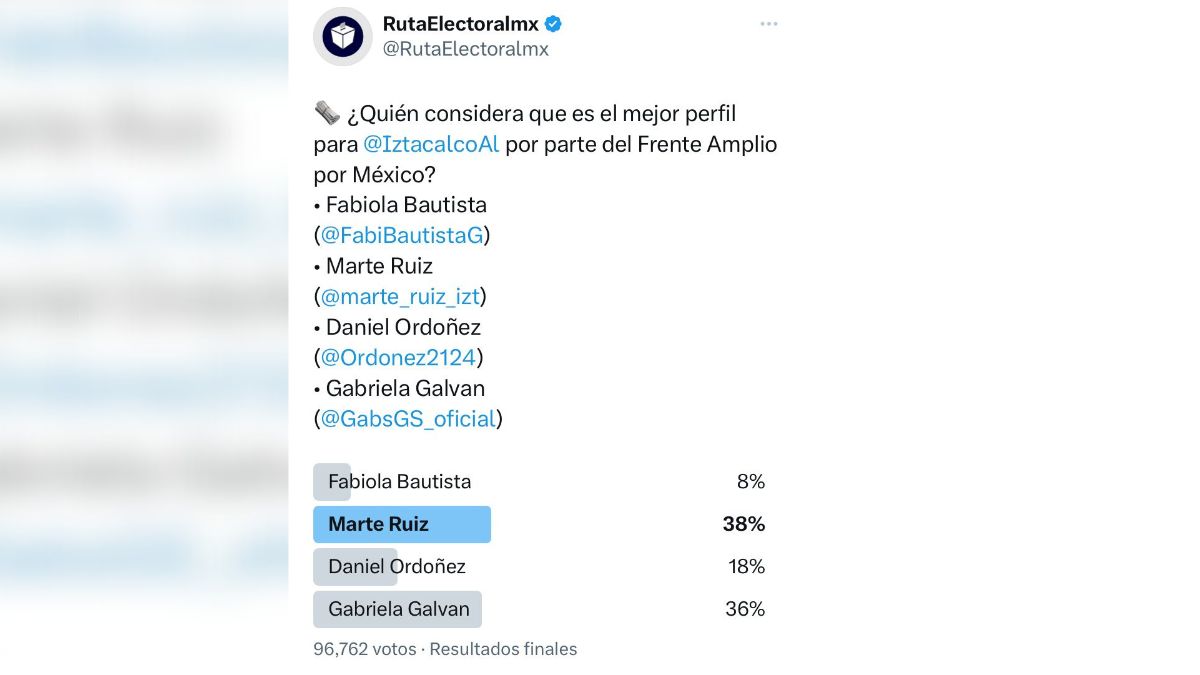Click the 8% poll result for Fabiola
This screenshot has width=1200, height=675.
point(750,482)
